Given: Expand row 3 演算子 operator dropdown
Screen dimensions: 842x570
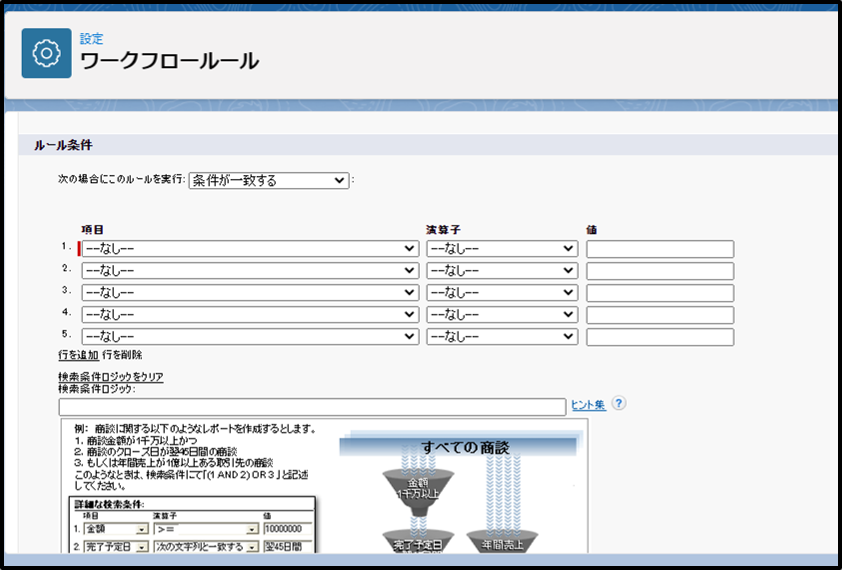Looking at the screenshot, I should click(x=502, y=293).
